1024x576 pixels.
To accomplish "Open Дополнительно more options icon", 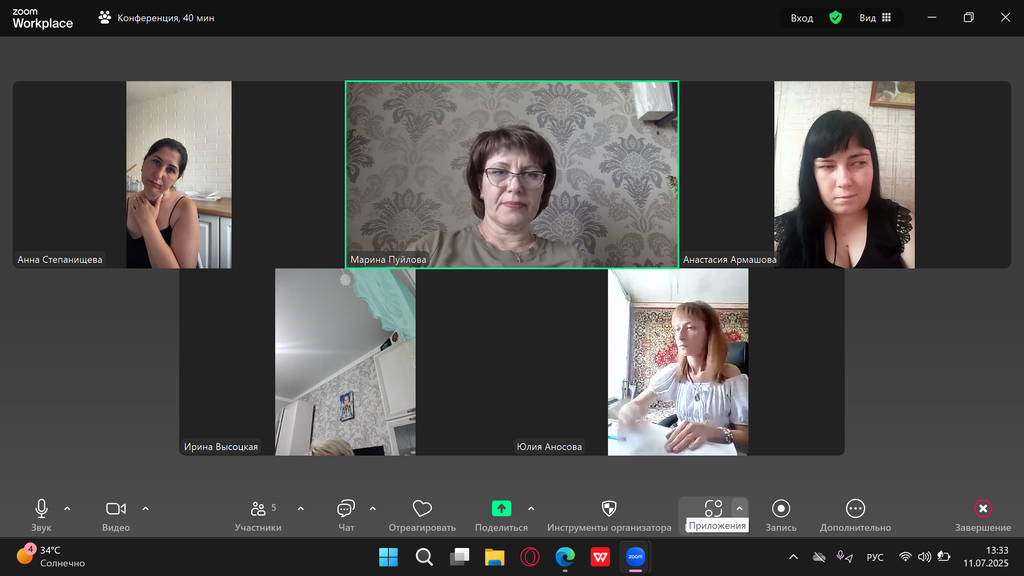I will coord(855,509).
